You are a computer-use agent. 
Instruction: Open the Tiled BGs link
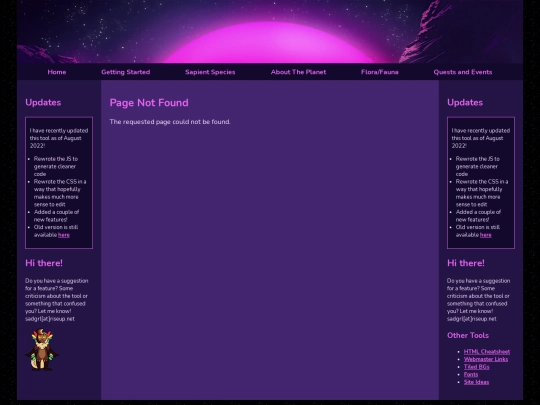[476, 367]
